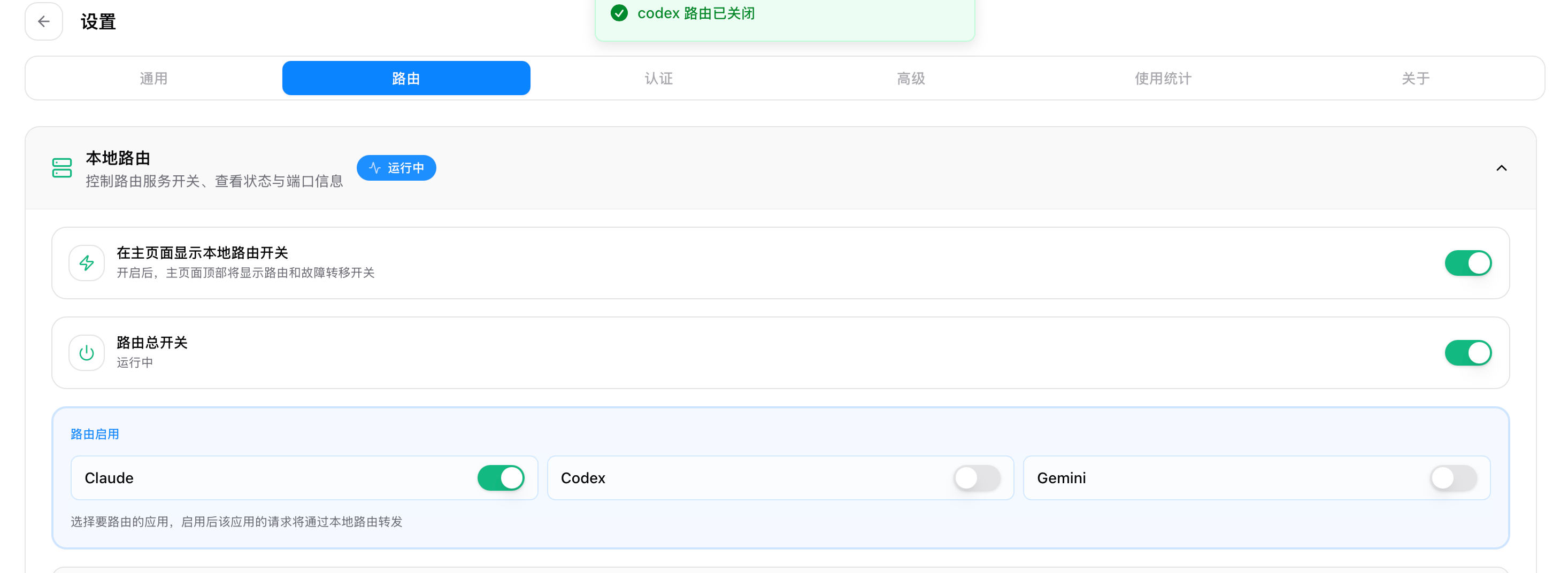1568x573 pixels.
Task: Turn off the 路由总开关 switch
Action: pyautogui.click(x=1467, y=353)
